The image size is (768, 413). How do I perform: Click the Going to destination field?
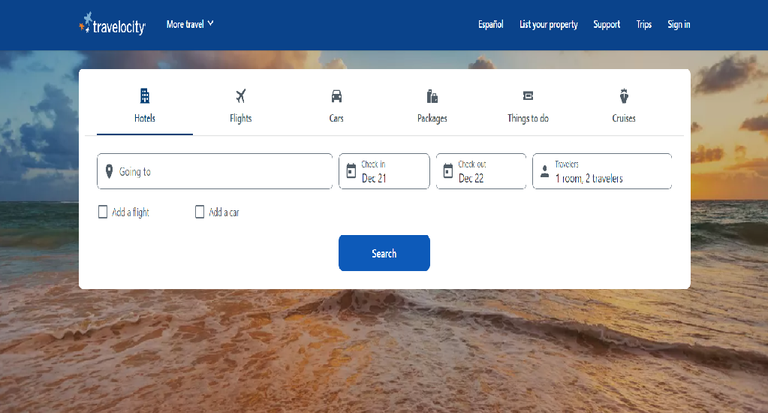215,171
